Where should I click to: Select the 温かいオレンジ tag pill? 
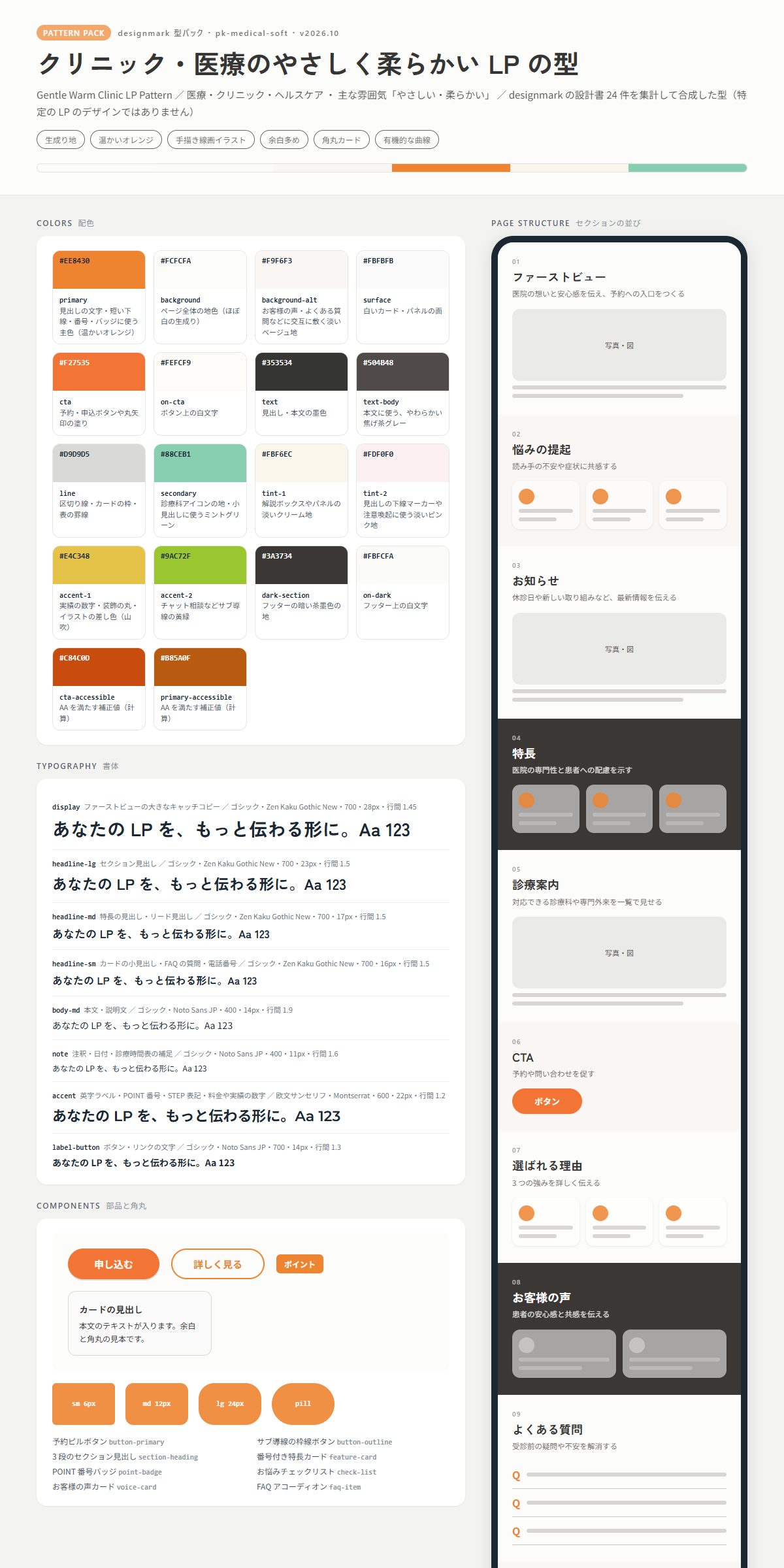point(126,140)
